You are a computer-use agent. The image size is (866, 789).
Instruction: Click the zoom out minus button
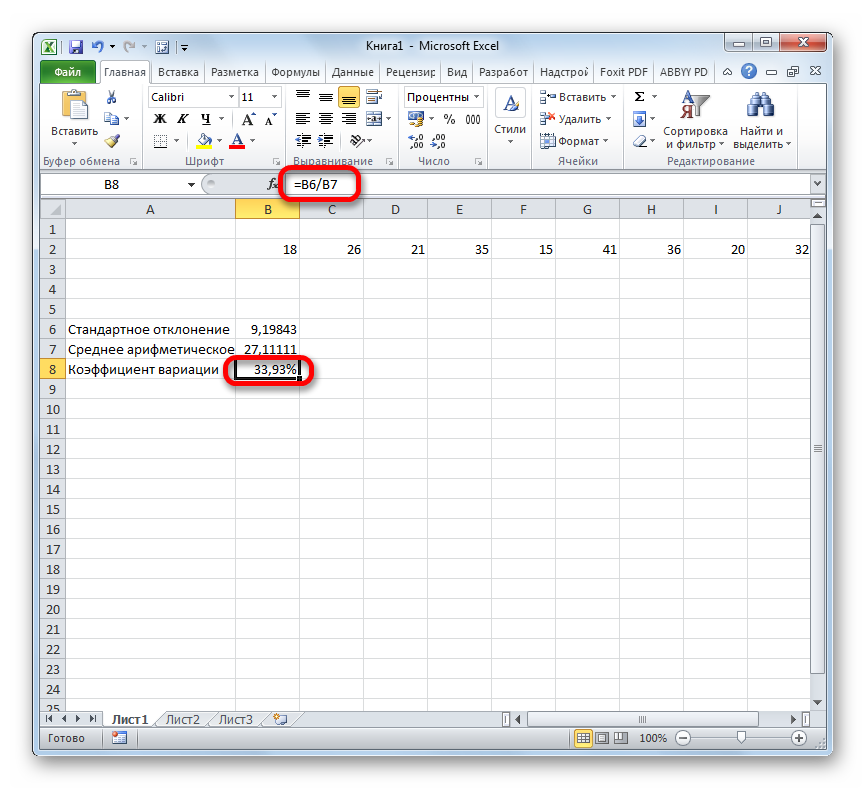[683, 738]
